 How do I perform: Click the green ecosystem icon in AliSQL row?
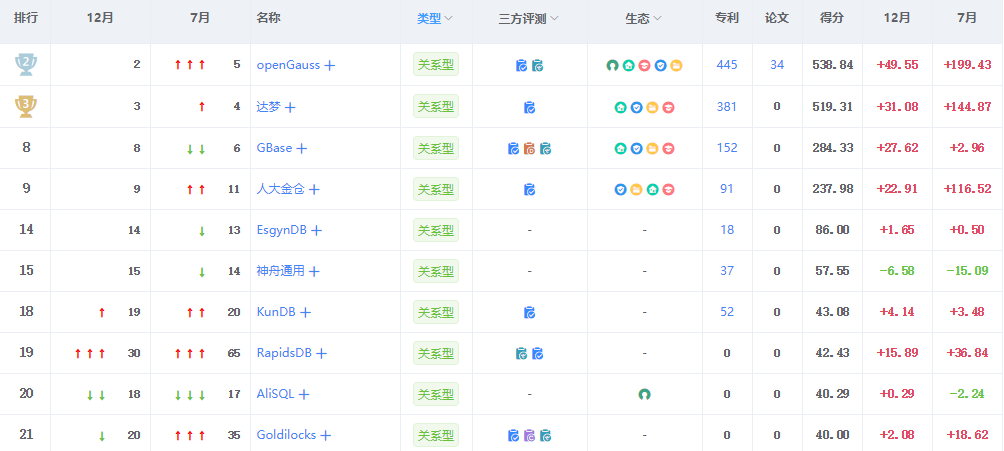tap(644, 394)
